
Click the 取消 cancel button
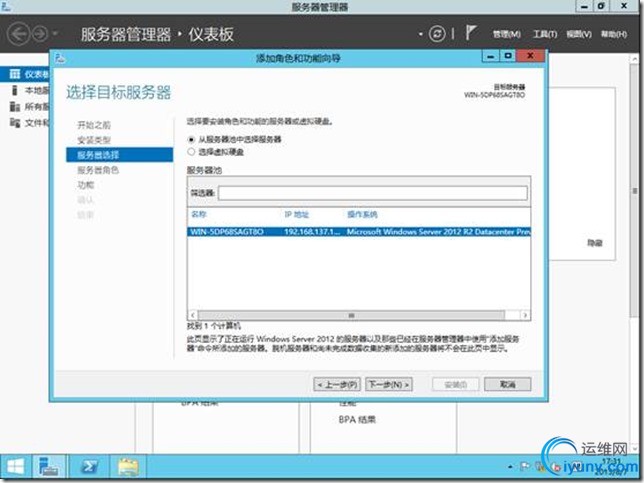(x=508, y=384)
